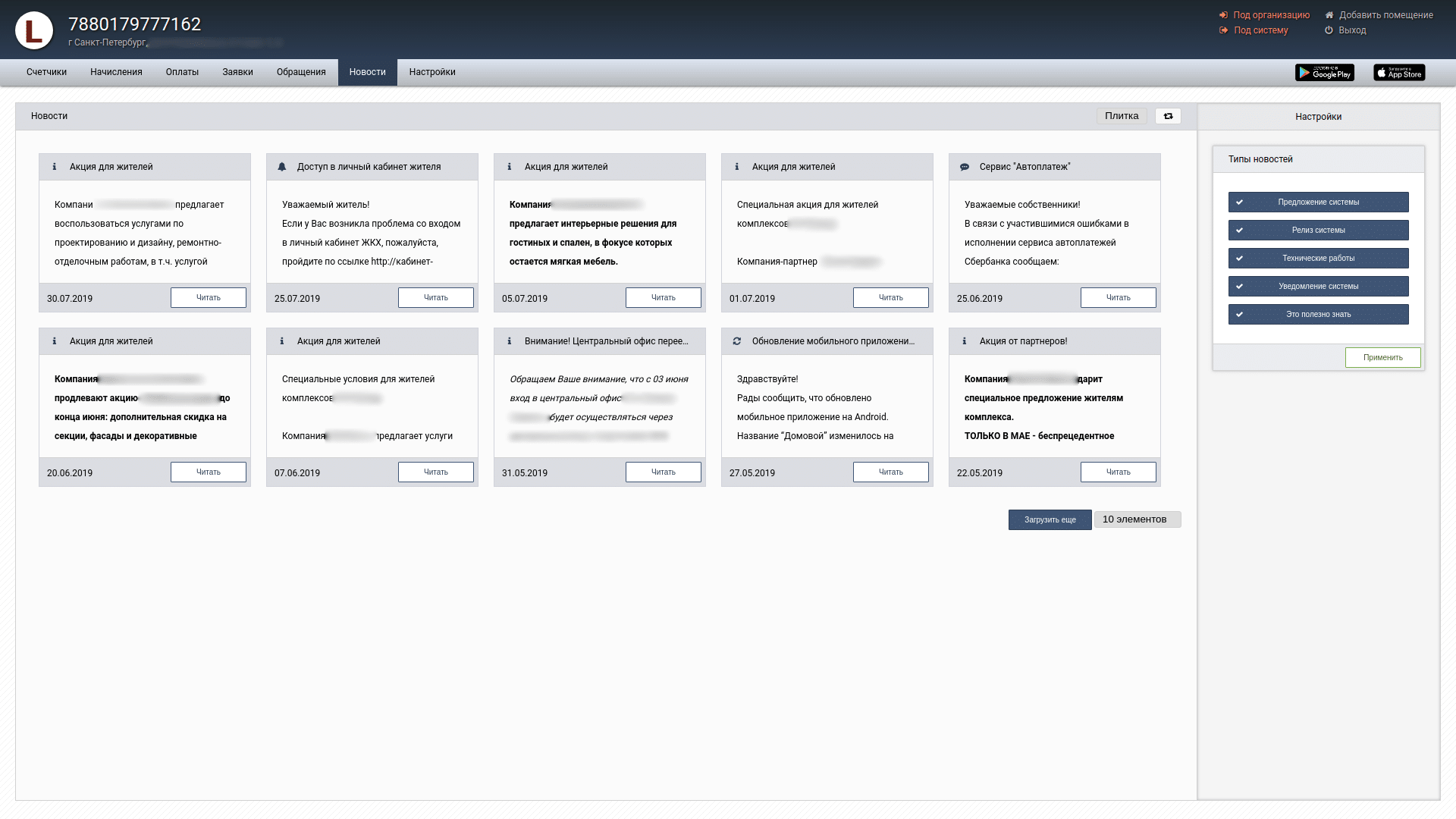Click speech bubble icon on Сервис Автоплатеж card
This screenshot has height=819, width=1456.
[965, 167]
